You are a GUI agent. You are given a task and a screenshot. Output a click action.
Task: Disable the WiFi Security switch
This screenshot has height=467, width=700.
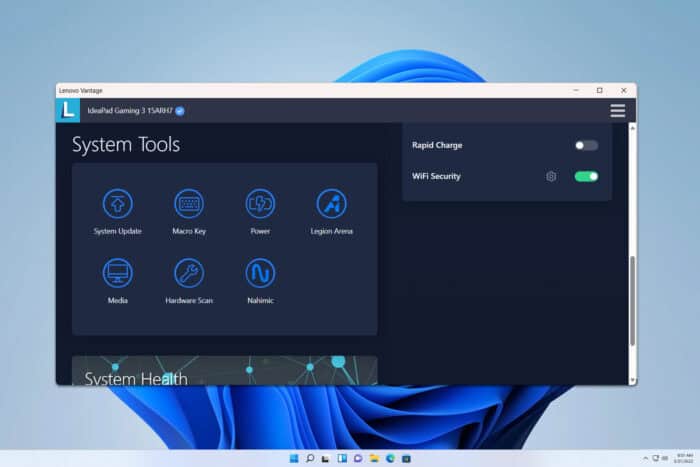pyautogui.click(x=586, y=176)
